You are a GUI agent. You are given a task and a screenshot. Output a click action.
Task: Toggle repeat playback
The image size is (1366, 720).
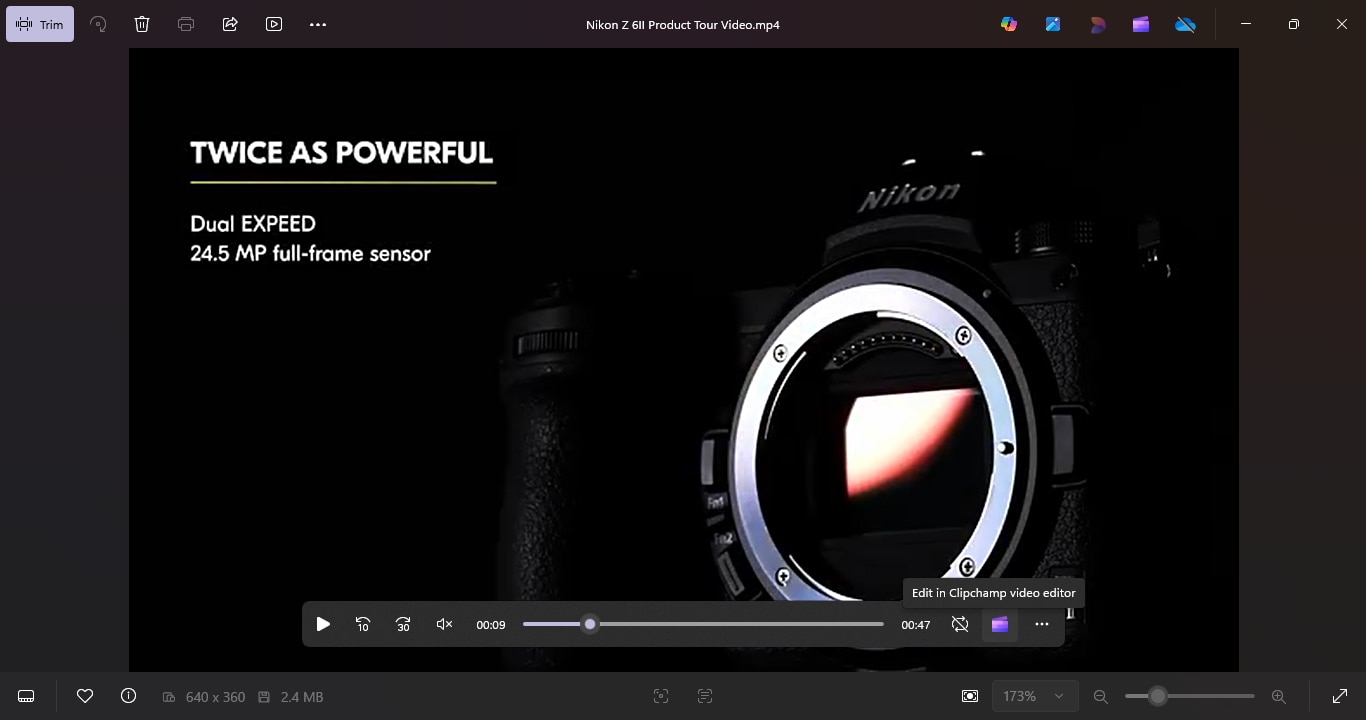960,624
